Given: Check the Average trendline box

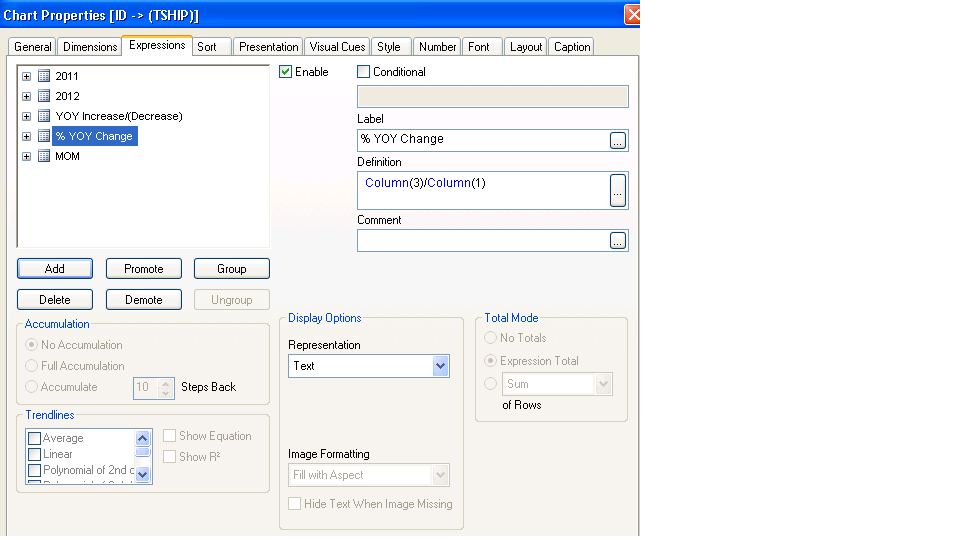Looking at the screenshot, I should tap(35, 438).
